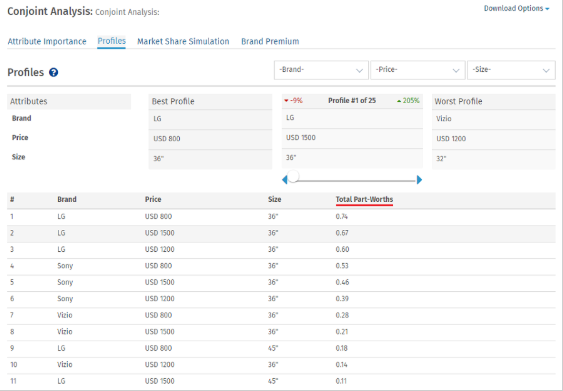Select 'Vizio' in Worst Profile
The width and height of the screenshot is (563, 391).
click(x=444, y=119)
